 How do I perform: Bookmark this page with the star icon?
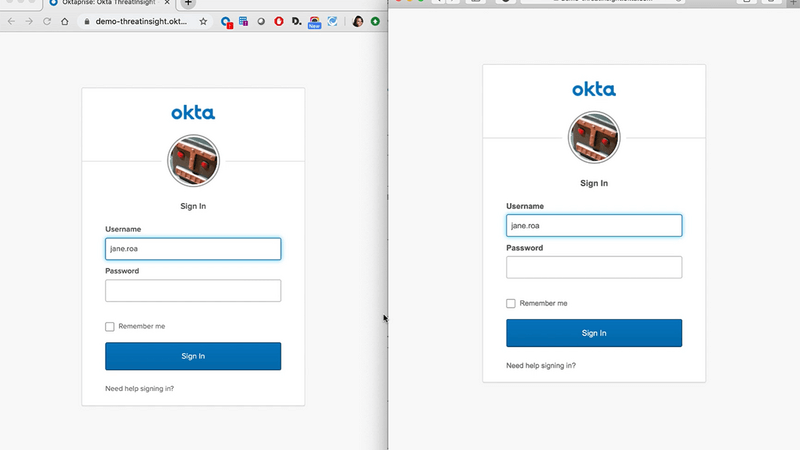[x=203, y=21]
